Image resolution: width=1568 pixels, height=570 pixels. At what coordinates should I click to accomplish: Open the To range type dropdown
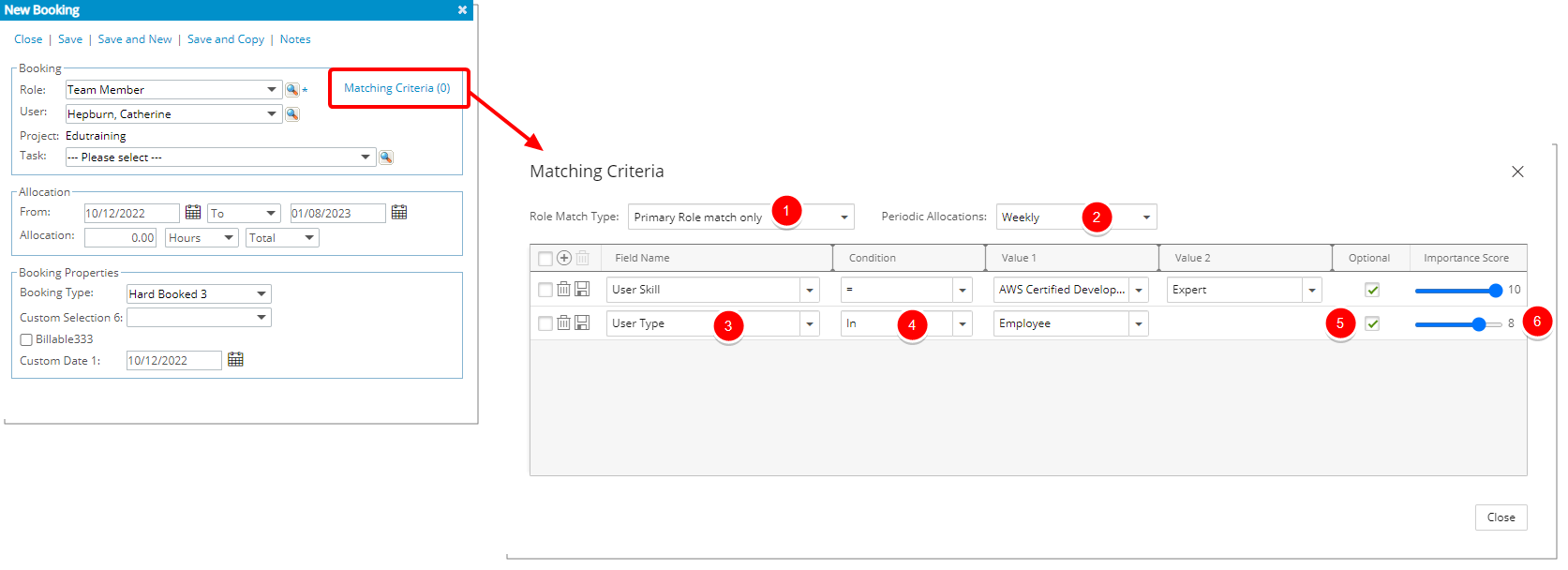tap(244, 214)
